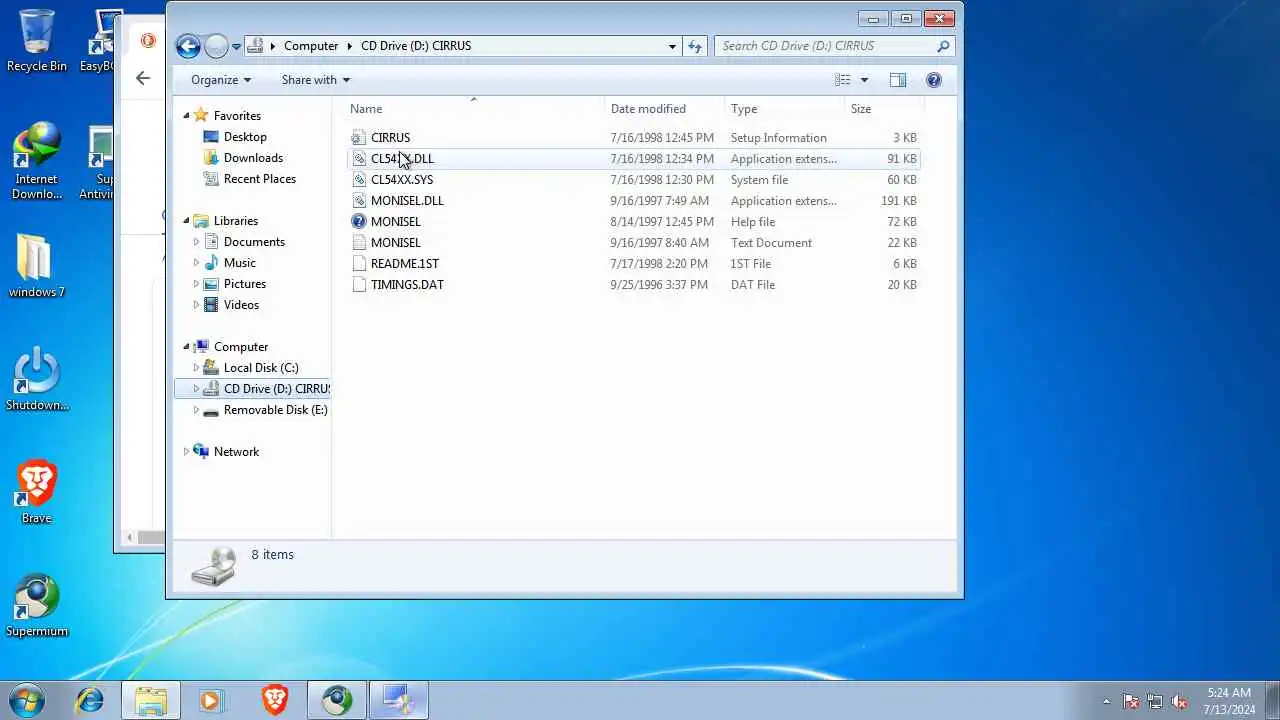Open the volume tray icon
Screen dimensions: 1280x720
[1180, 702]
